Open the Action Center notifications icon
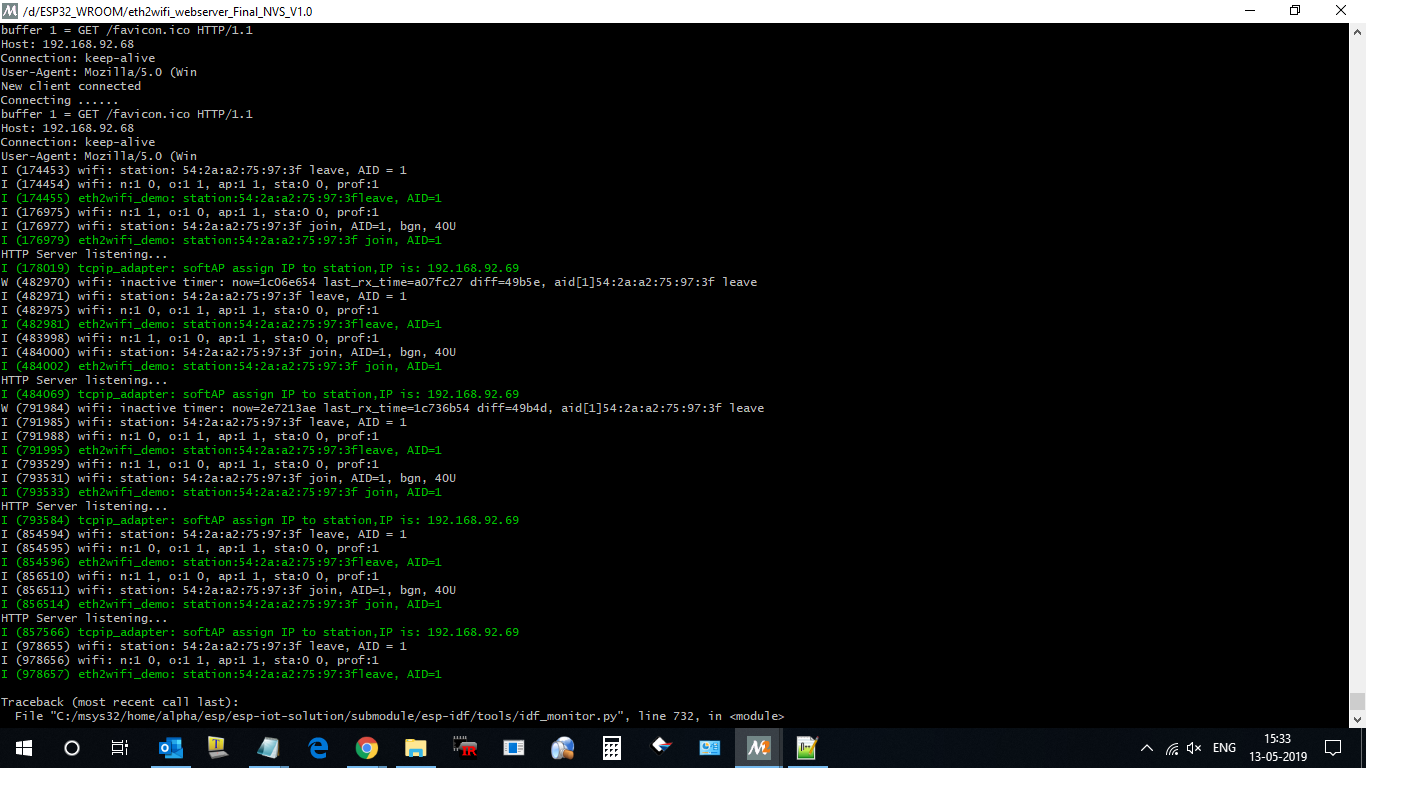The image size is (1406, 786). coord(1332,748)
